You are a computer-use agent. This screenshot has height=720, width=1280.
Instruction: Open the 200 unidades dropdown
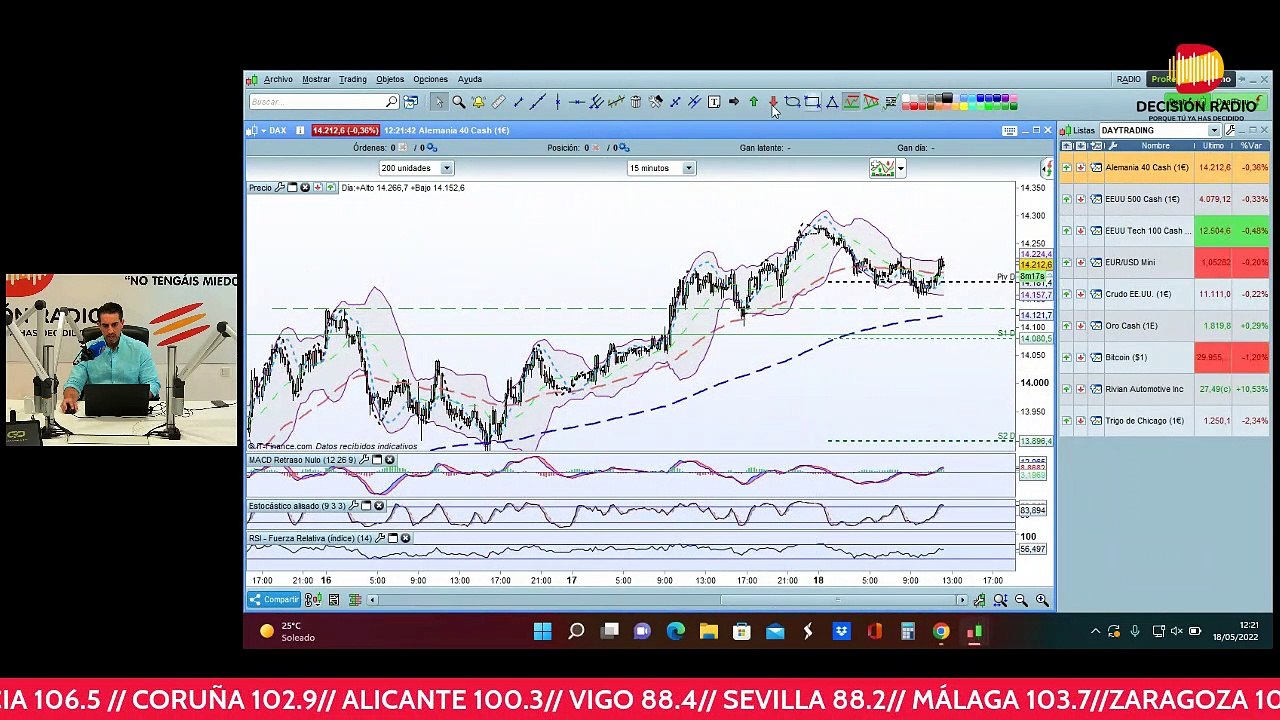[416, 168]
